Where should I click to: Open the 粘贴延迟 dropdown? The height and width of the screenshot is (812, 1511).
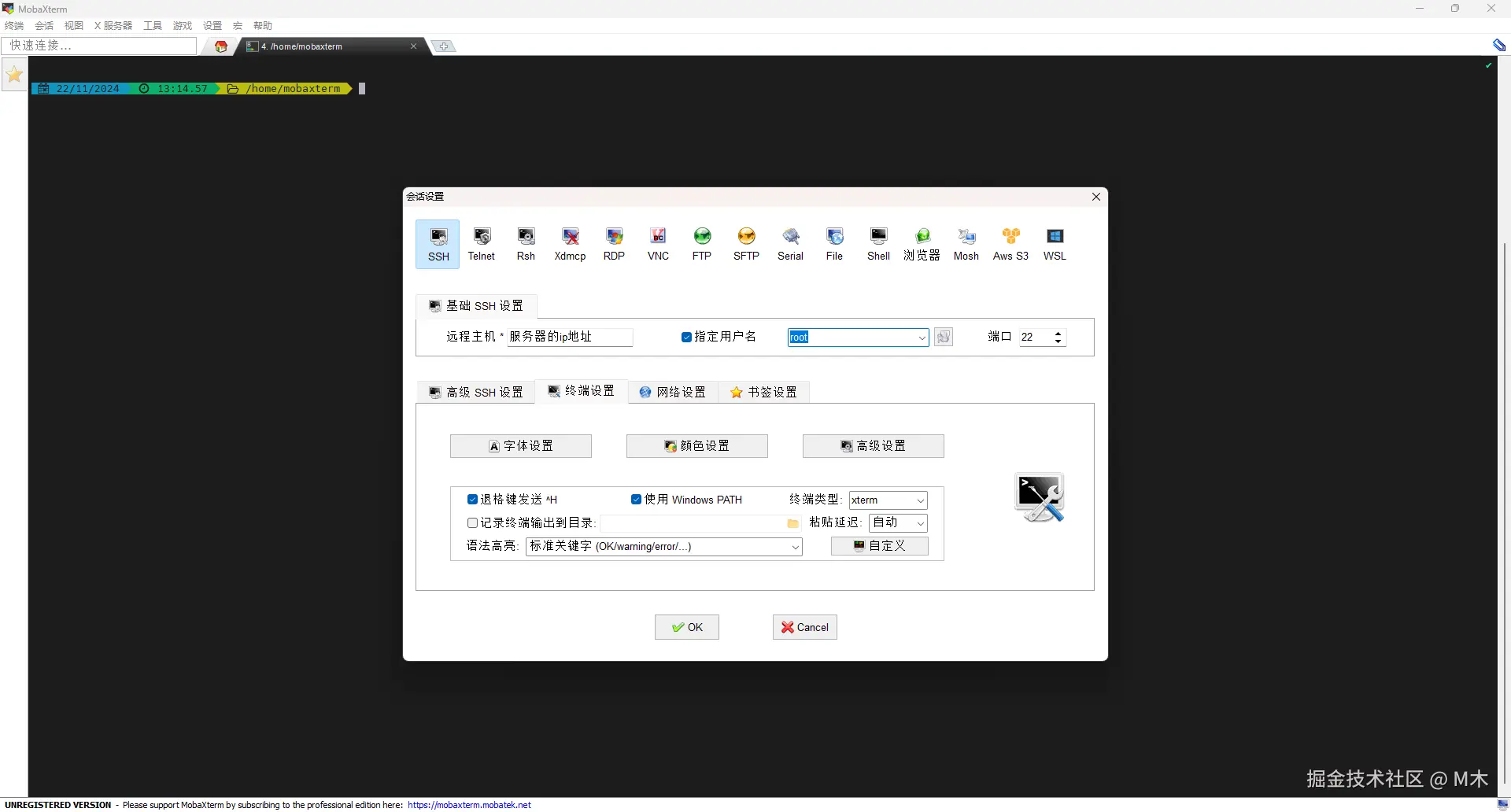(920, 523)
